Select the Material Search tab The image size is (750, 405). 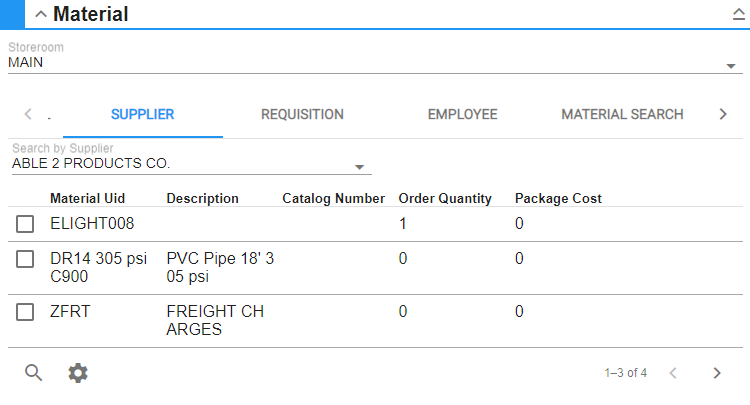click(622, 115)
